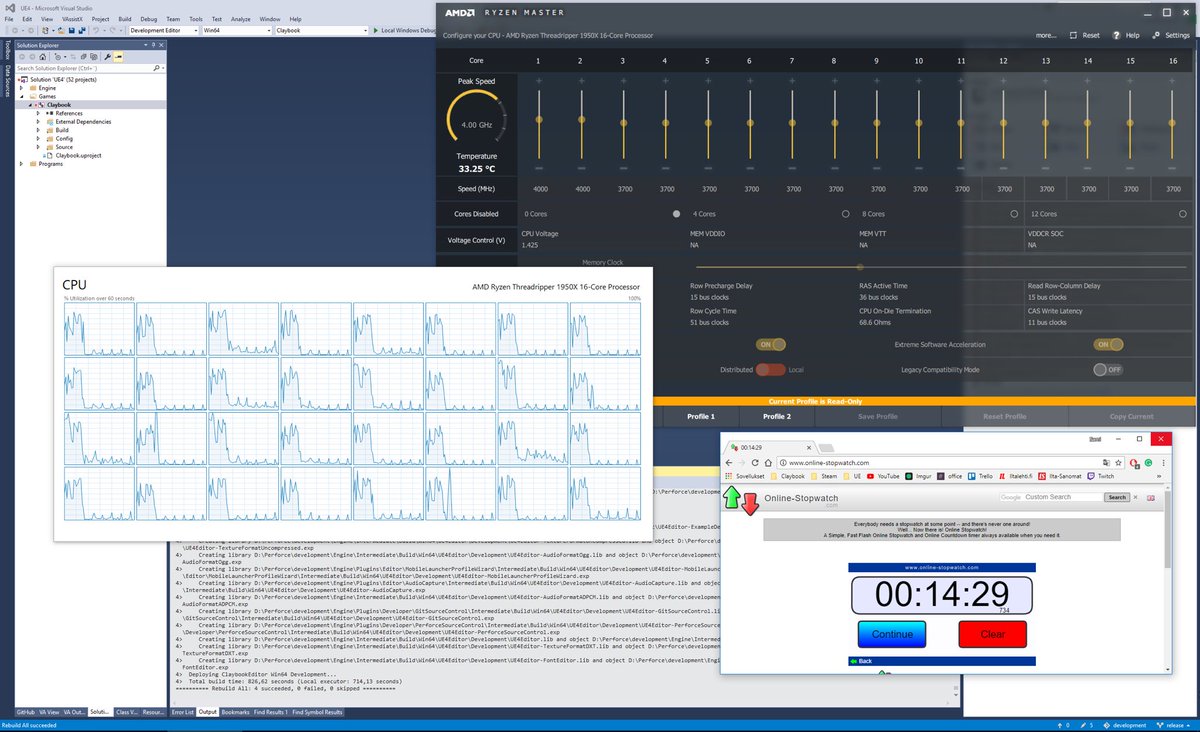Select 4 Cores disabled radio option

click(845, 214)
